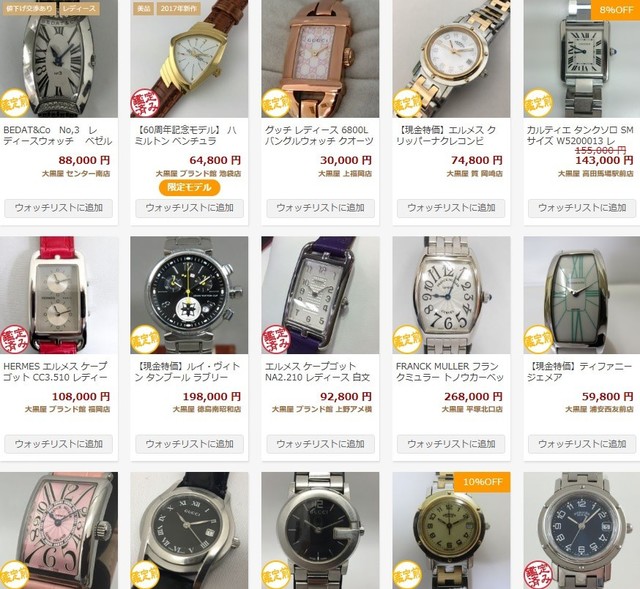Add BEDAT&Co No.3 watch to watchlist
Image resolution: width=640 pixels, height=589 pixels.
58,208
